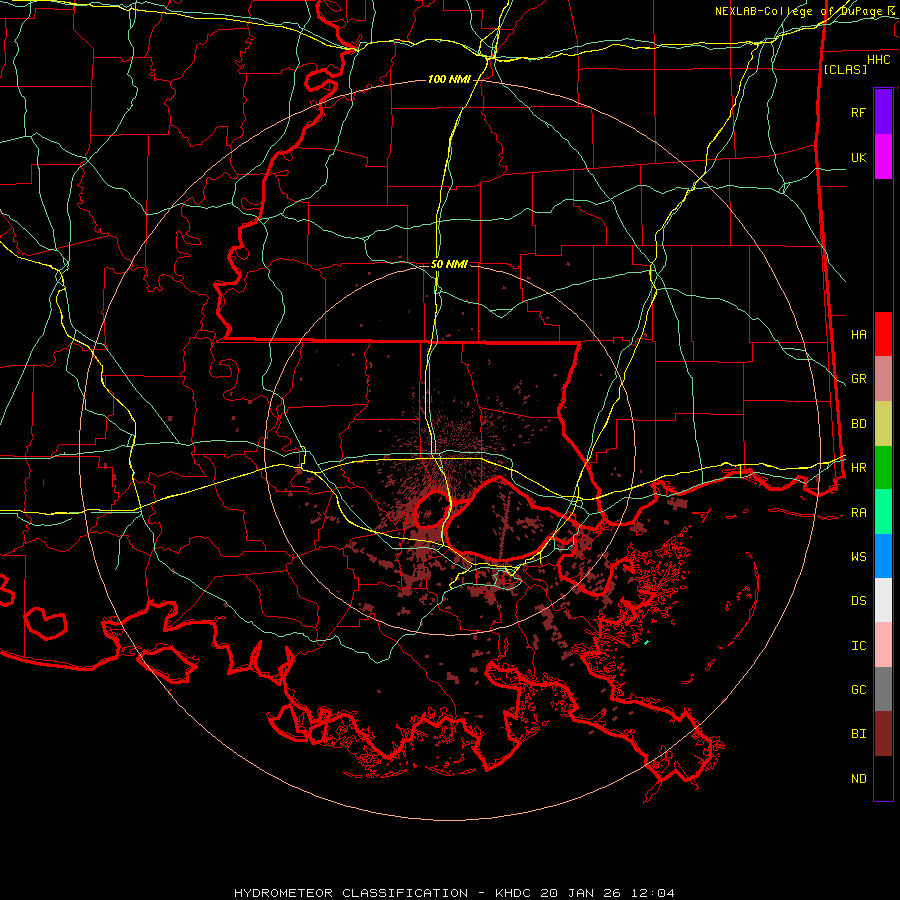Click the BD yellow legend swatch
Image resolution: width=900 pixels, height=900 pixels.
[883, 424]
